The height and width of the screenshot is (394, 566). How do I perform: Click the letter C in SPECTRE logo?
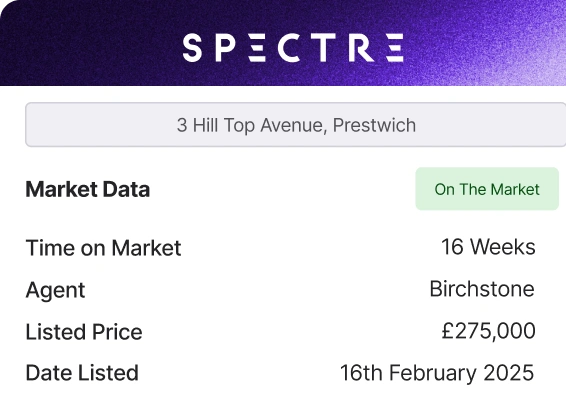tap(289, 48)
